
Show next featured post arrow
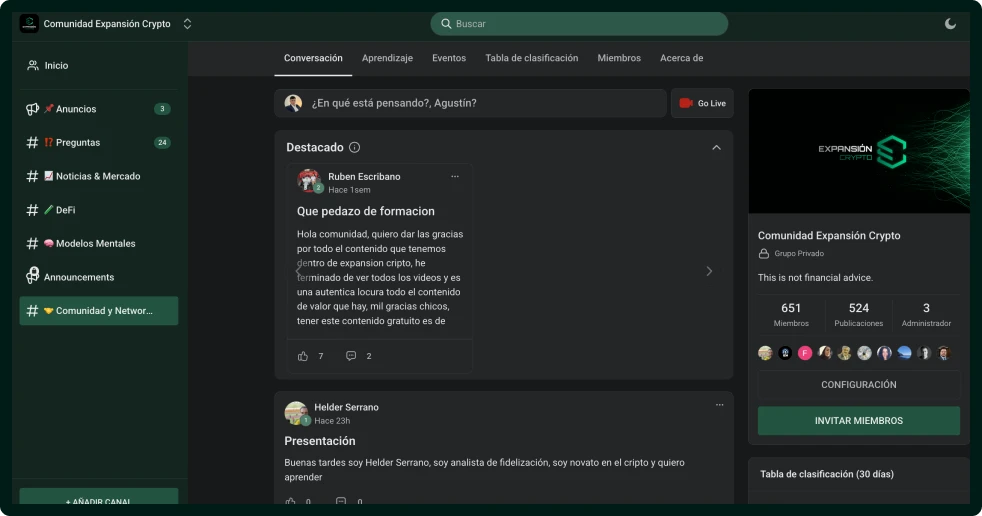pos(709,271)
